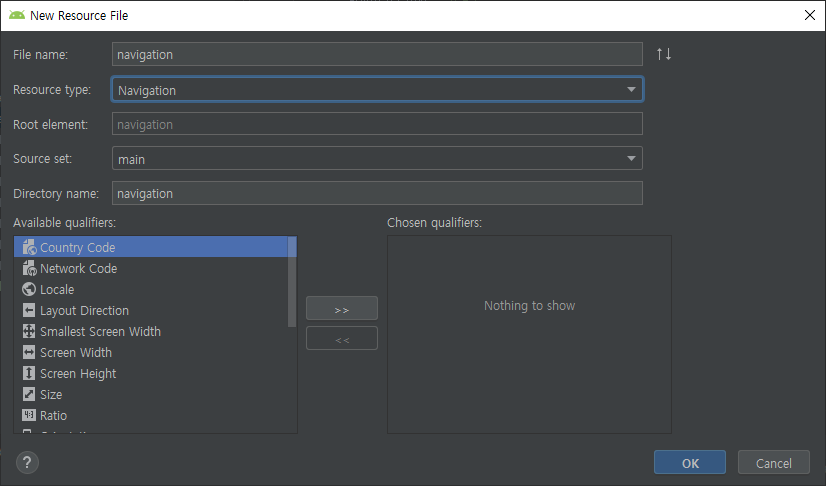Click the File name input field

click(377, 54)
